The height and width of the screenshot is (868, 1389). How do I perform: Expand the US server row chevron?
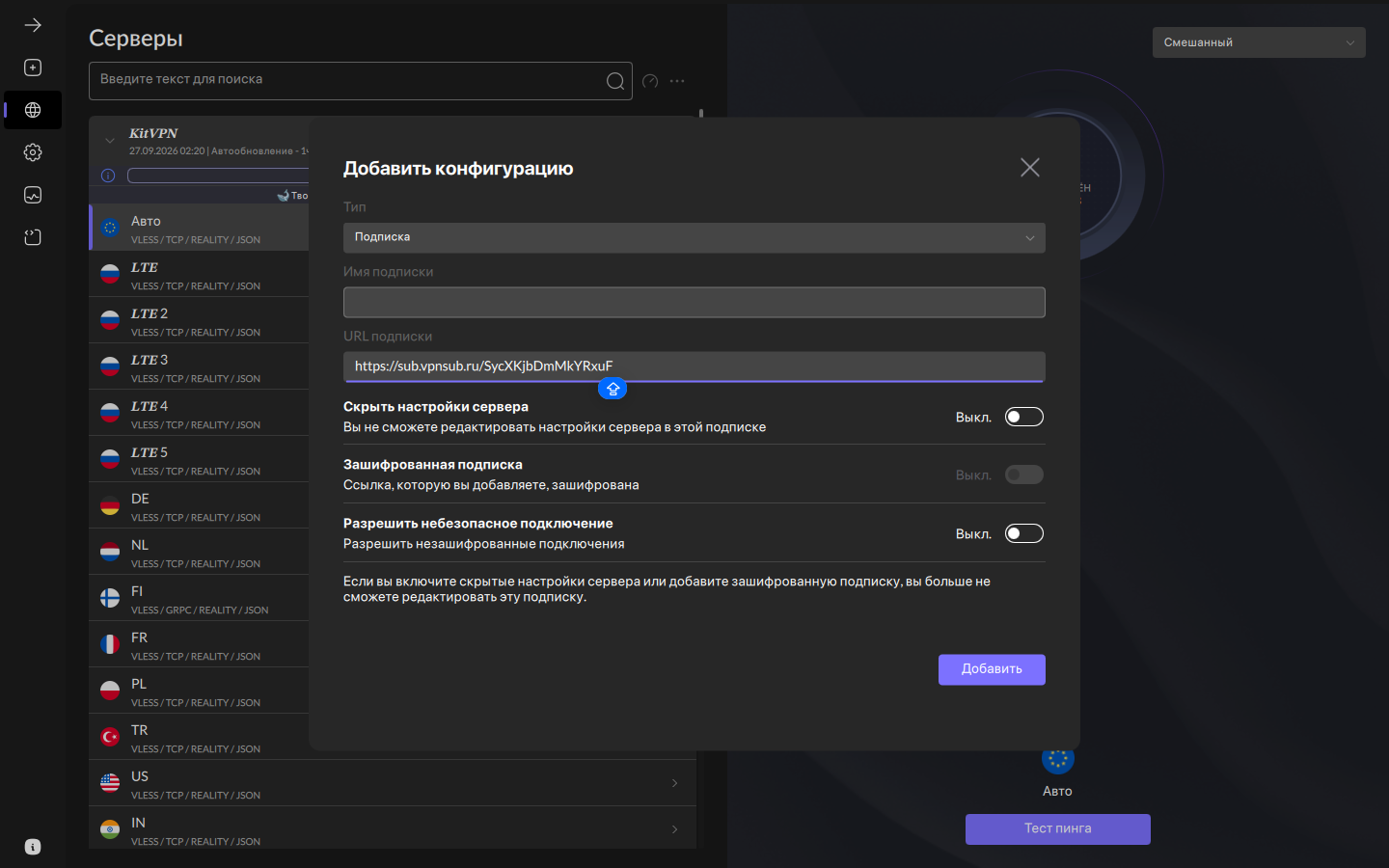[674, 783]
